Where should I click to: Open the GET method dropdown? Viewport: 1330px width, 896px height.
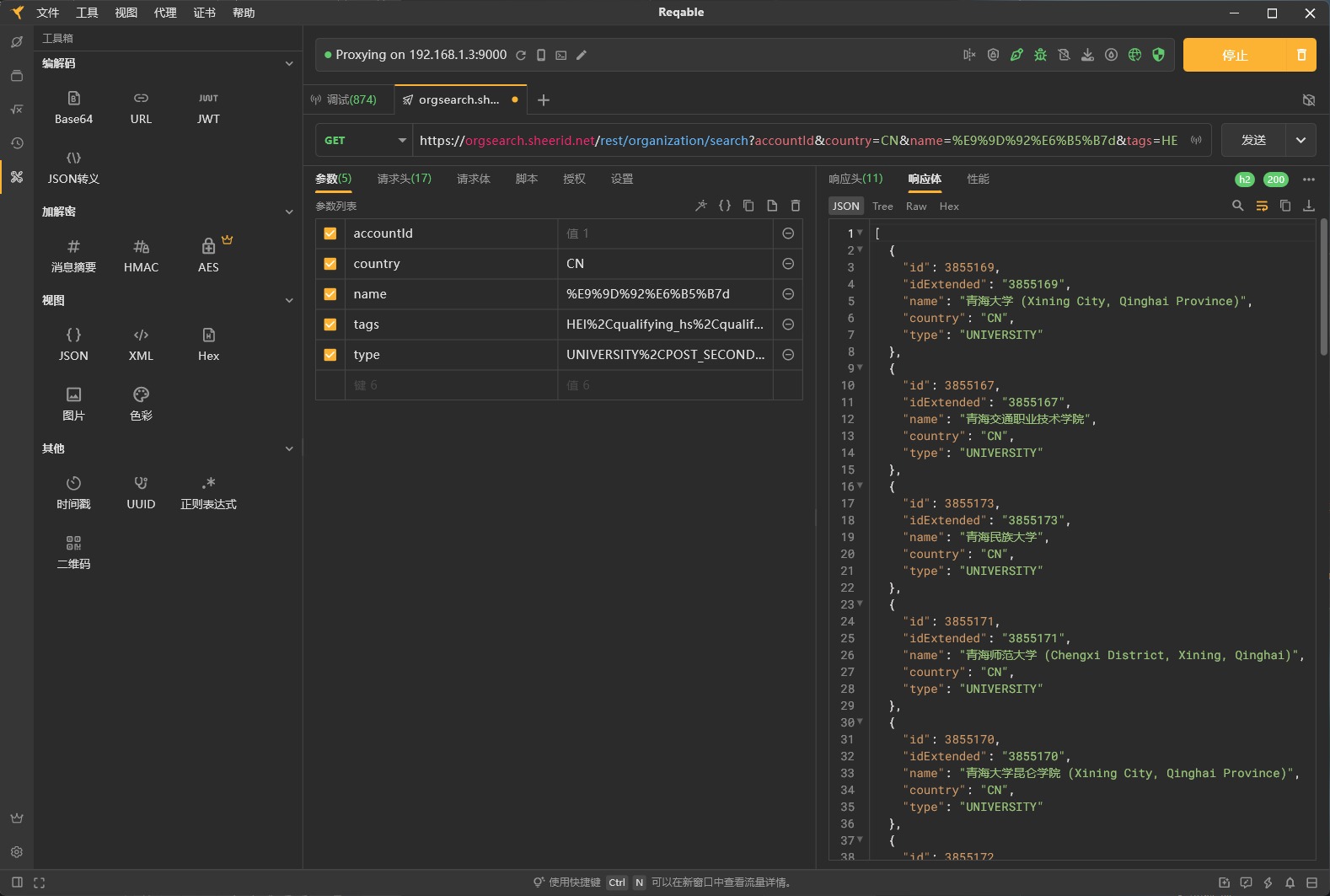364,141
